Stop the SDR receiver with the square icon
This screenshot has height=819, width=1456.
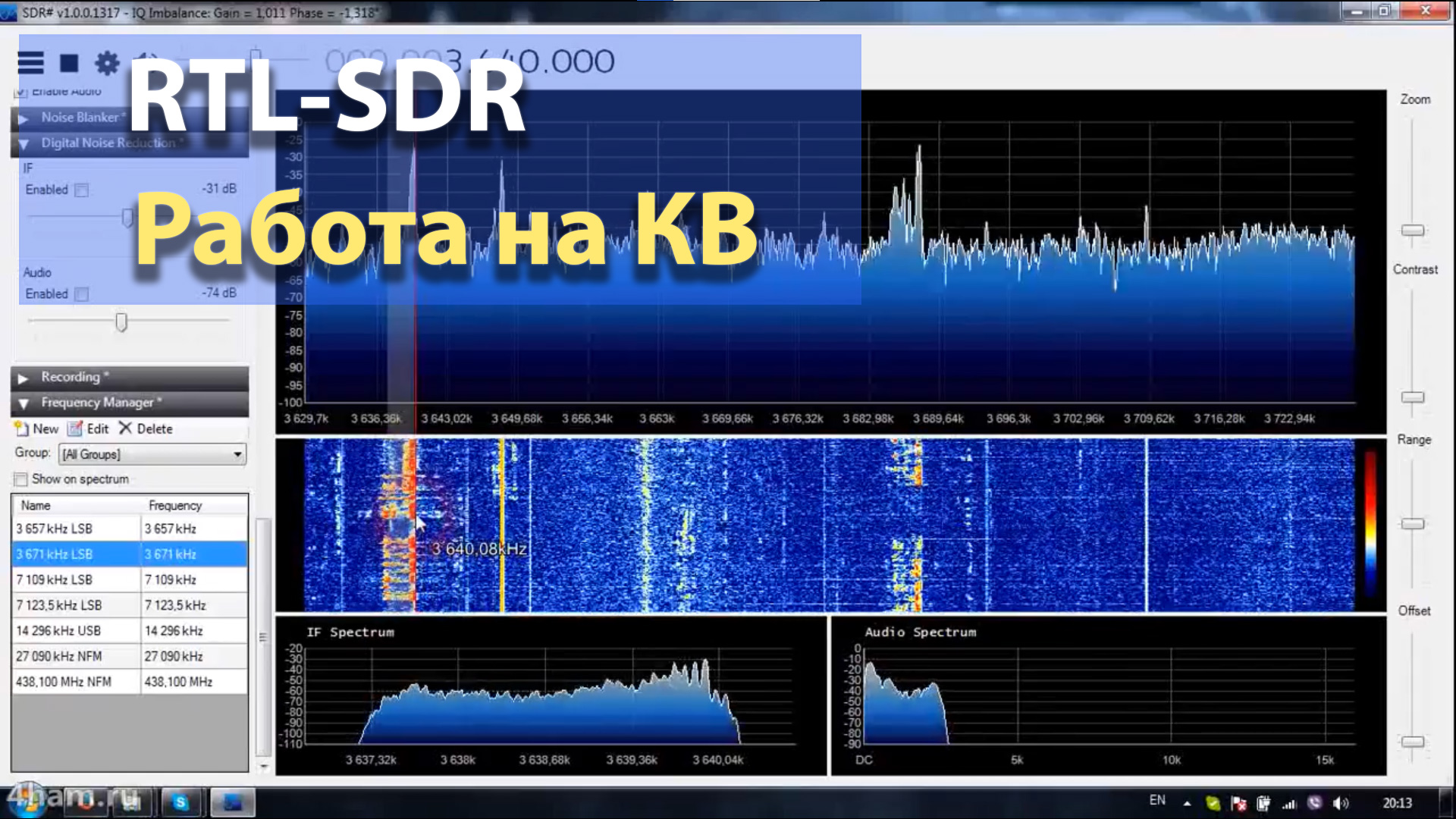tap(69, 64)
